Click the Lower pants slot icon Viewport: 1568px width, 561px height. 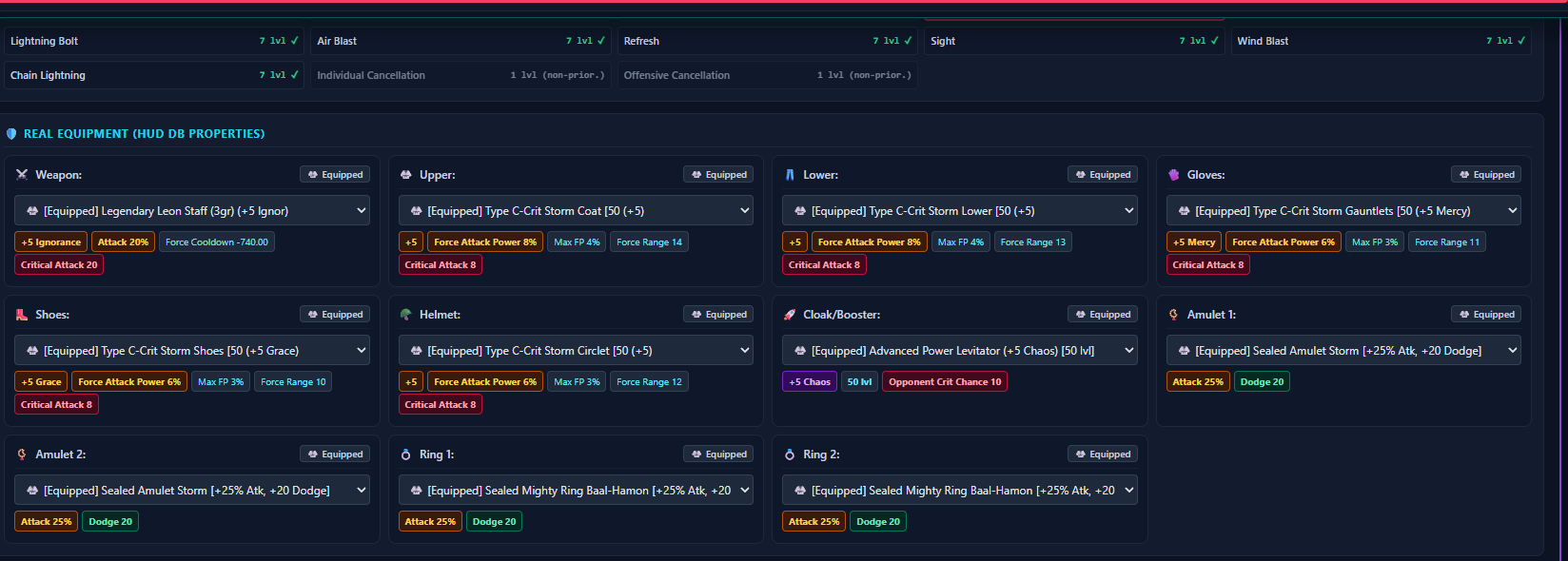click(x=790, y=175)
